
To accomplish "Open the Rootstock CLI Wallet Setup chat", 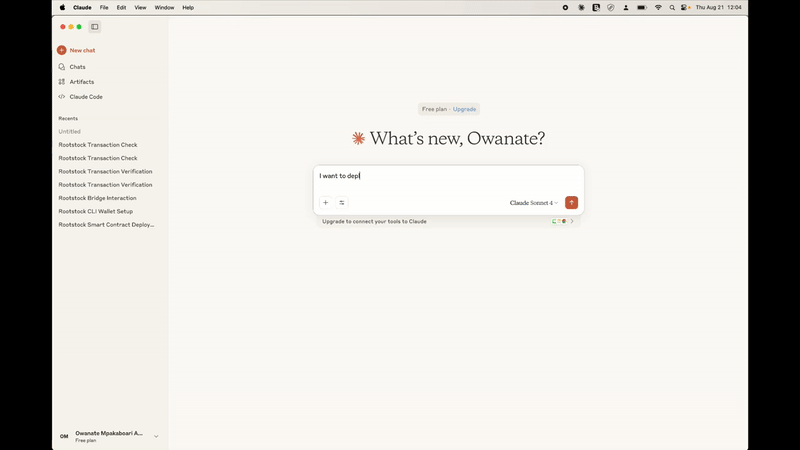I will click(x=95, y=211).
